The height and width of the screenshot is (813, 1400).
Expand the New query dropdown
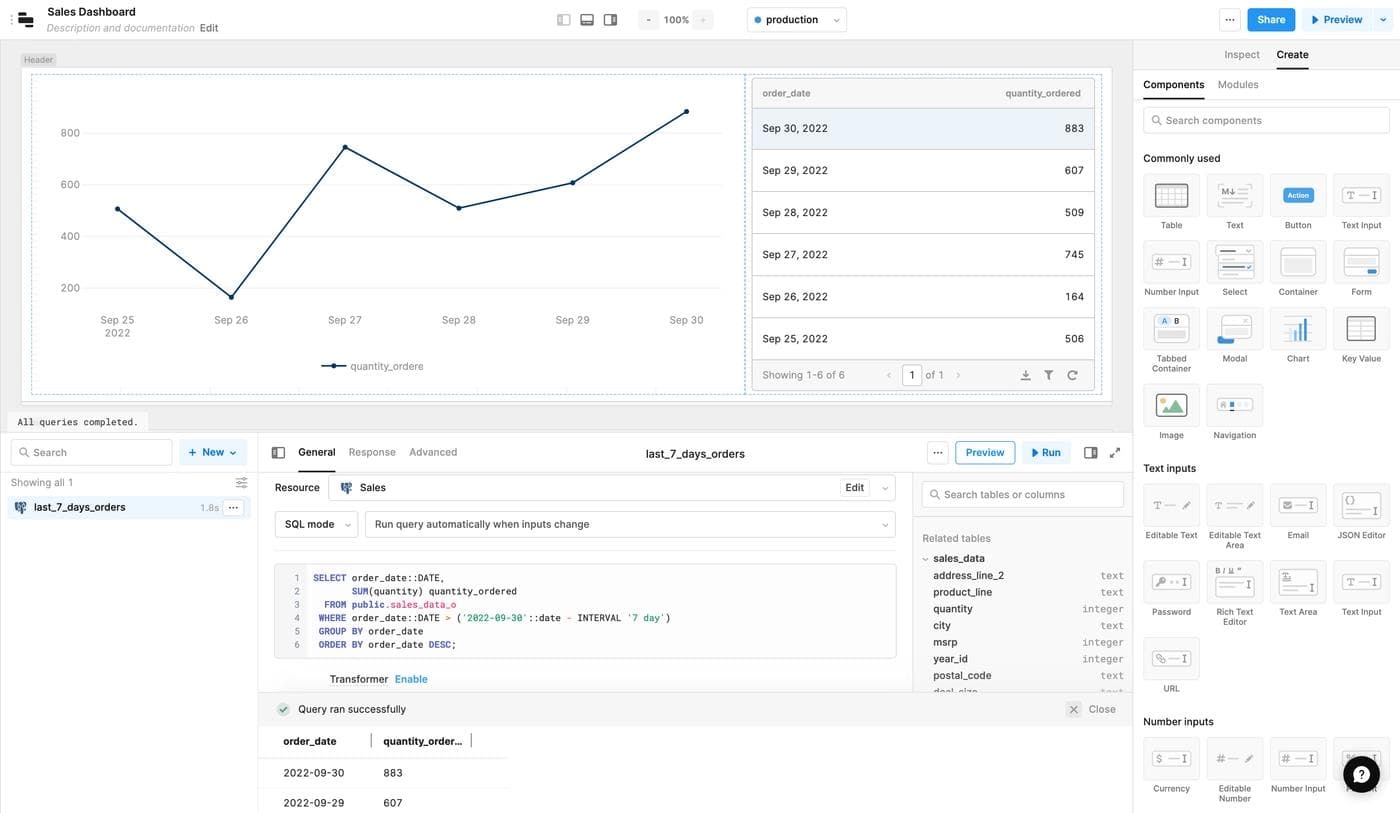213,453
